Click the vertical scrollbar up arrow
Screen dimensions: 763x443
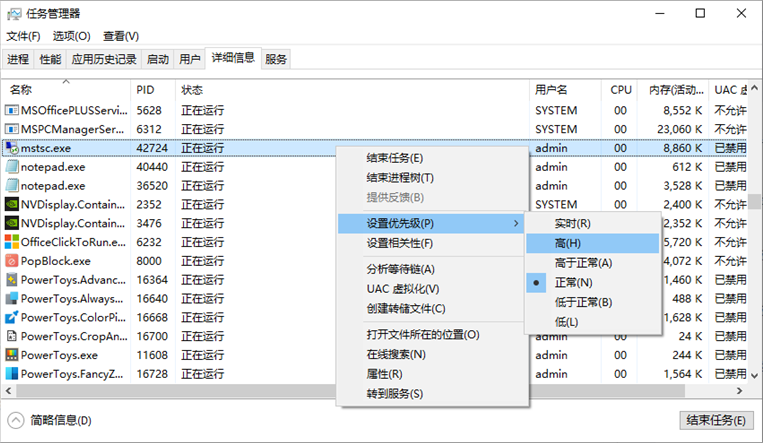tap(754, 88)
